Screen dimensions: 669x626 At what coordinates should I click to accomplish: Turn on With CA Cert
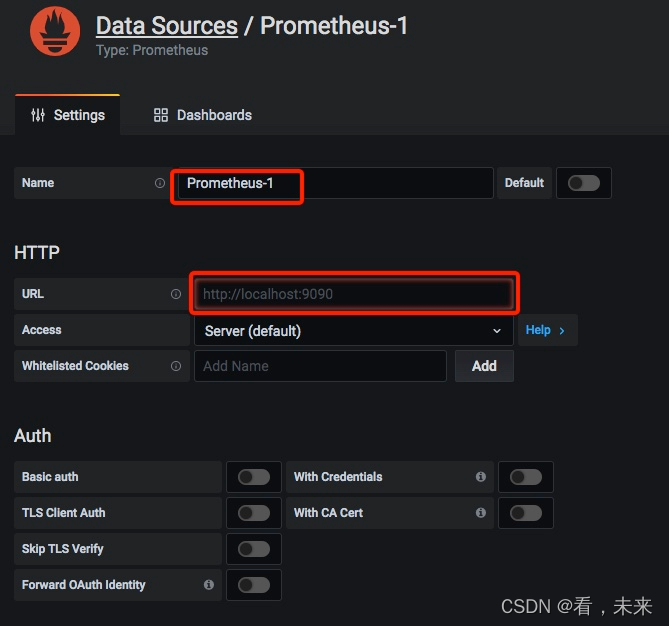click(x=526, y=512)
